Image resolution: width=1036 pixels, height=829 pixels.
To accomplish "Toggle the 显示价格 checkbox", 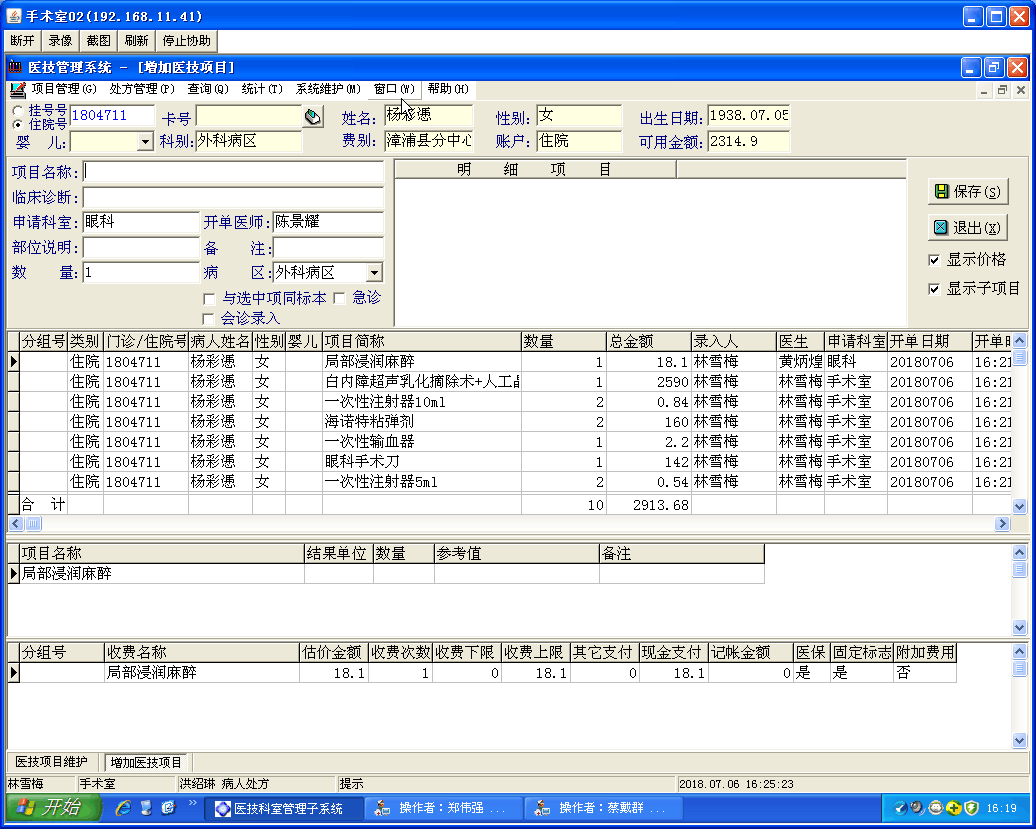I will click(x=934, y=260).
